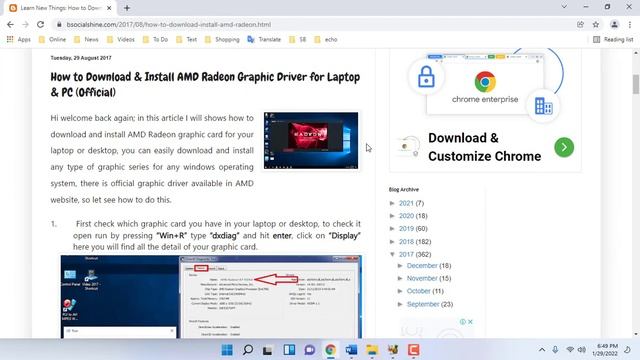The image size is (640, 360).
Task: Click the browser forward arrow
Action: (25, 24)
